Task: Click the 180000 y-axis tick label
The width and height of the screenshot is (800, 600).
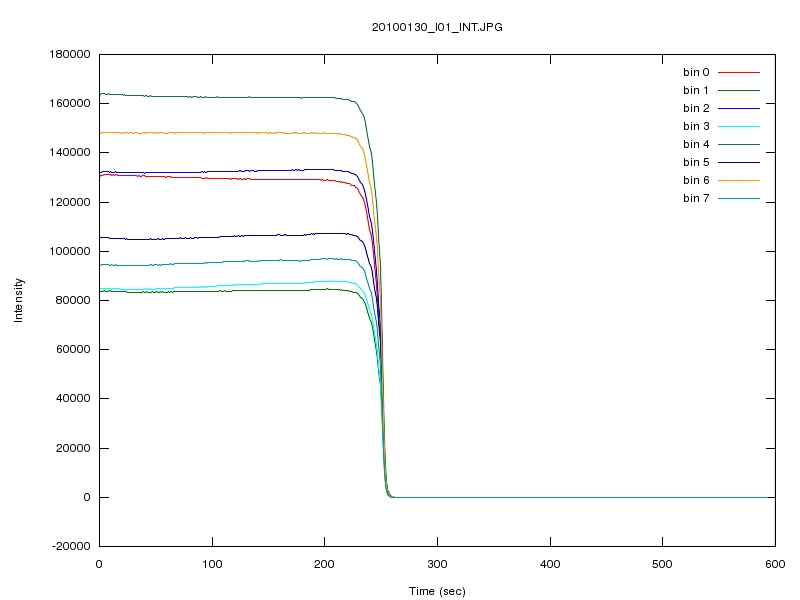Action: click(70, 54)
